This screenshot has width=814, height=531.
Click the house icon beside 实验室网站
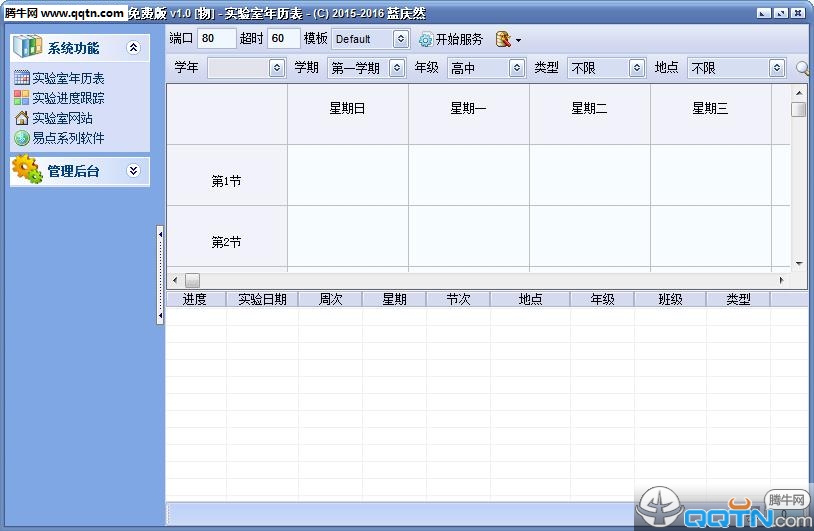pyautogui.click(x=22, y=118)
